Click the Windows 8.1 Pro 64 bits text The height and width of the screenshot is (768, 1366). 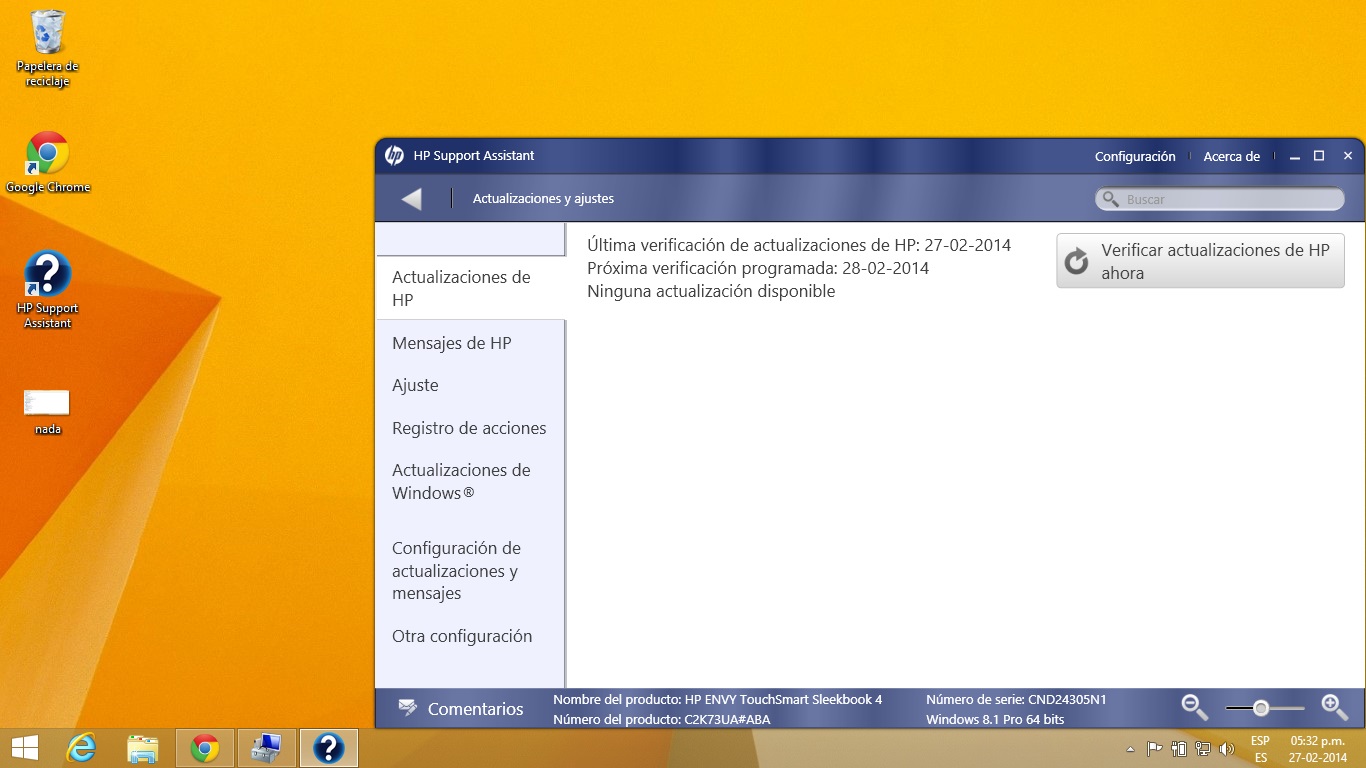click(x=995, y=719)
